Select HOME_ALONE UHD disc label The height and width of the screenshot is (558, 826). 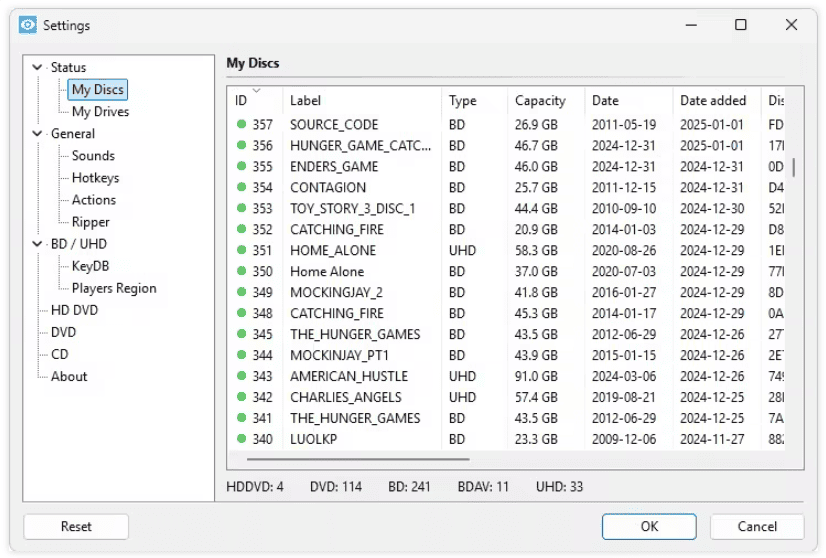[x=333, y=250]
